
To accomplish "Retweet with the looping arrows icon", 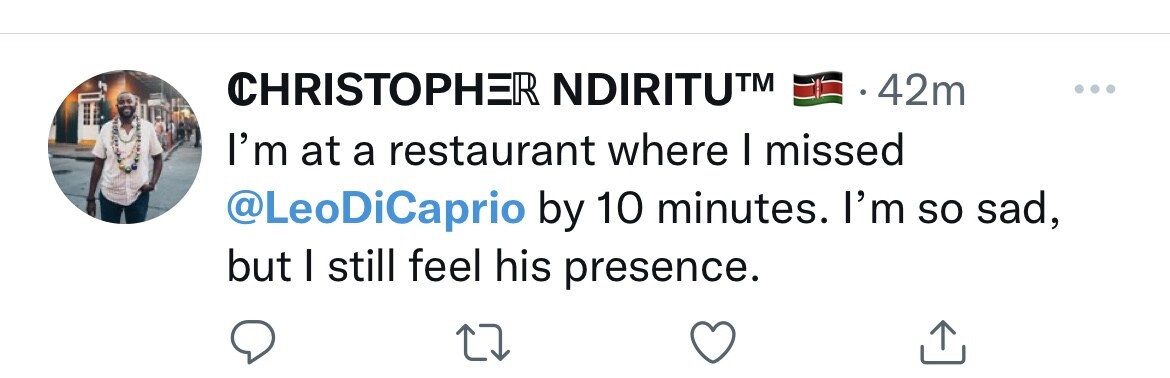I will 482,342.
